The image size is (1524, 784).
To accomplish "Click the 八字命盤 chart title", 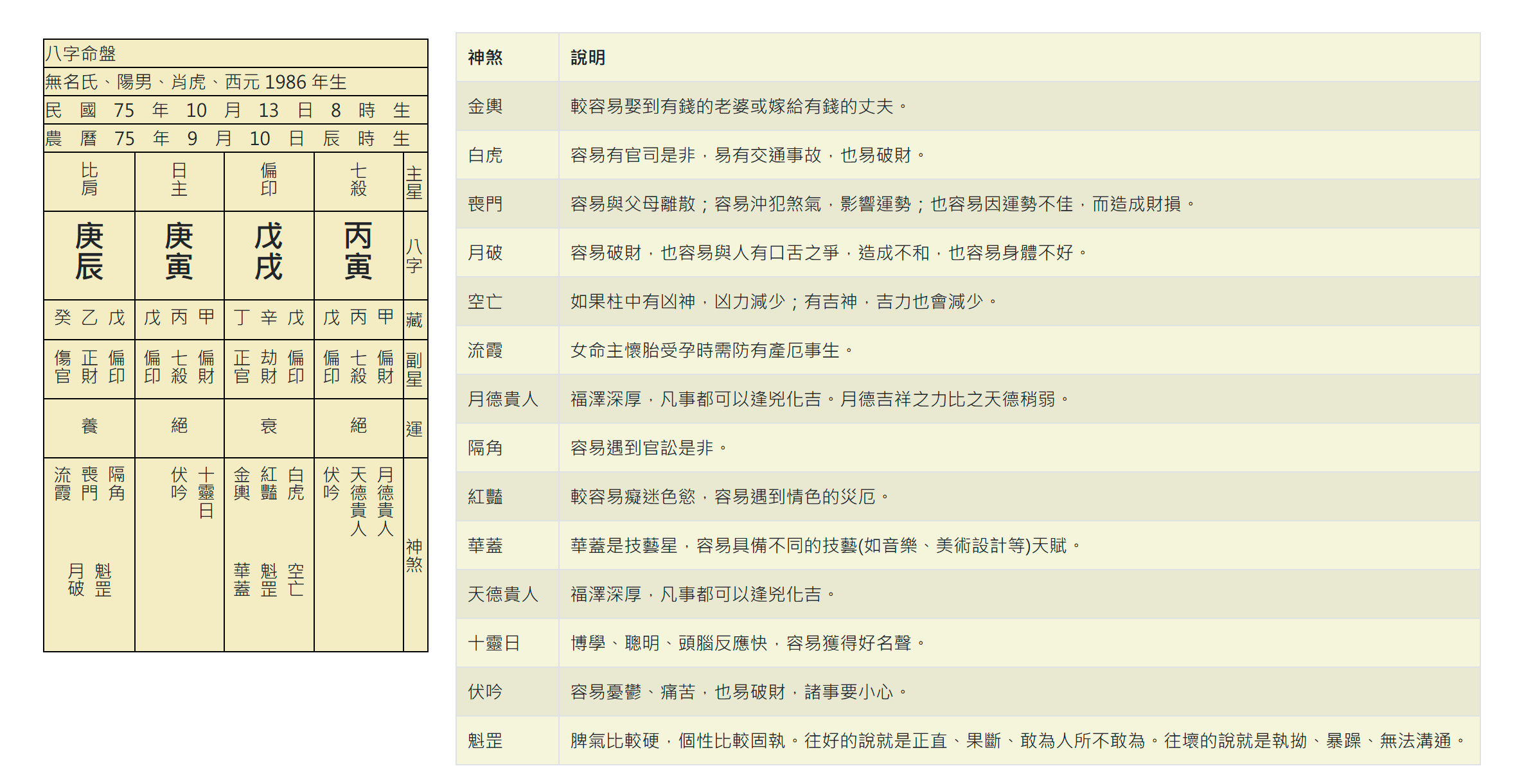I will coord(80,53).
